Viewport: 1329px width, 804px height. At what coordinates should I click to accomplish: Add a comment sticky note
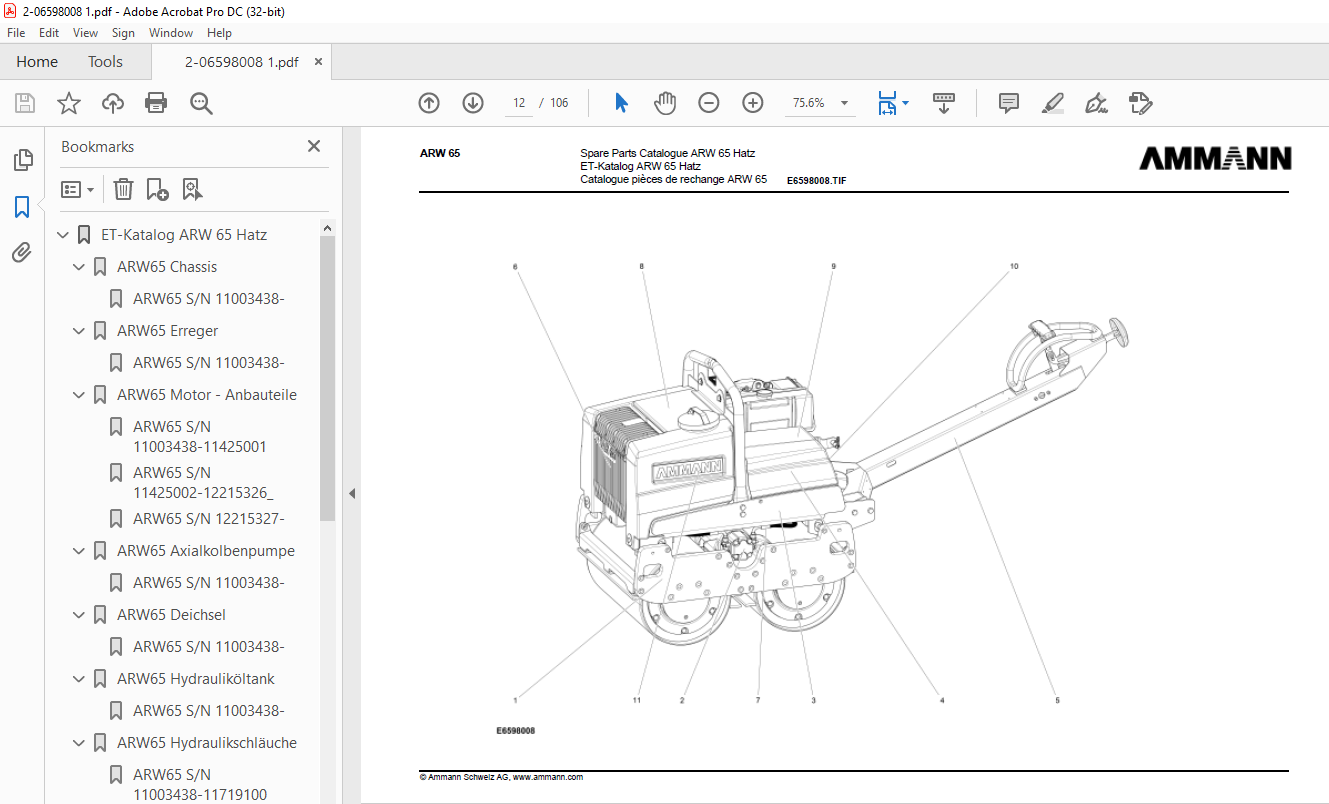1009,103
